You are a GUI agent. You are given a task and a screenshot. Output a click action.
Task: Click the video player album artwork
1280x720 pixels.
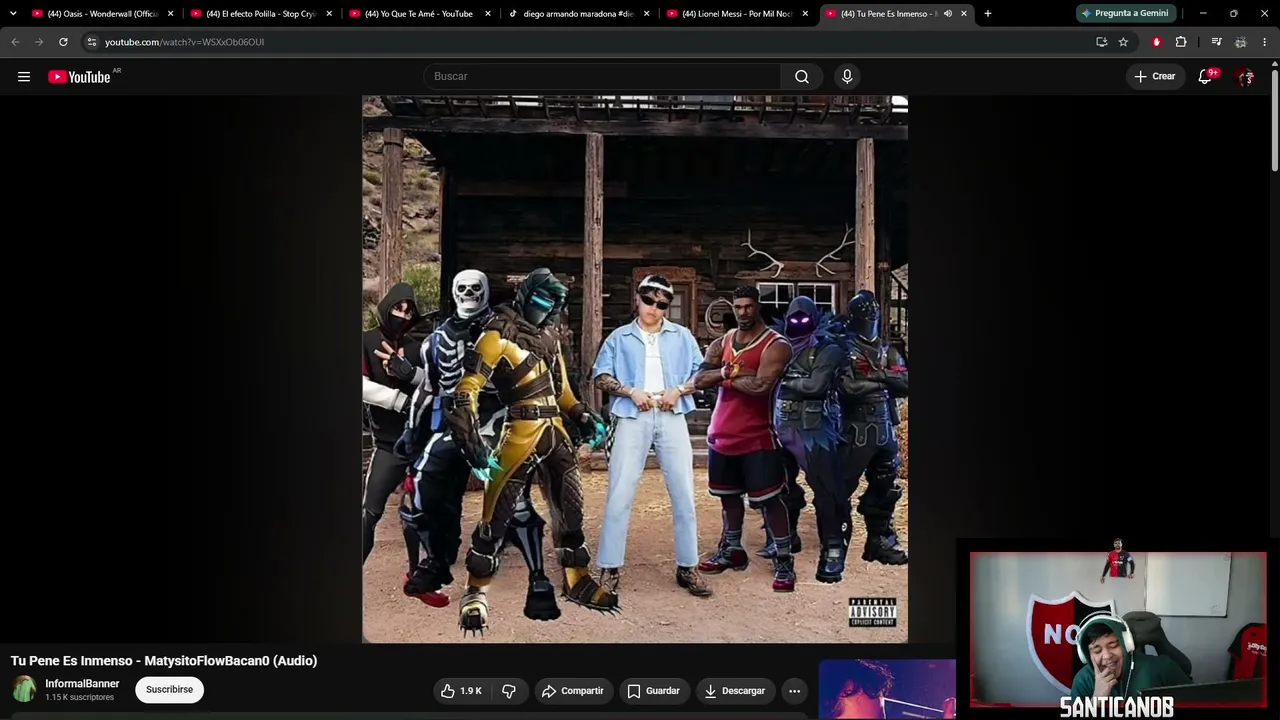[x=635, y=369]
